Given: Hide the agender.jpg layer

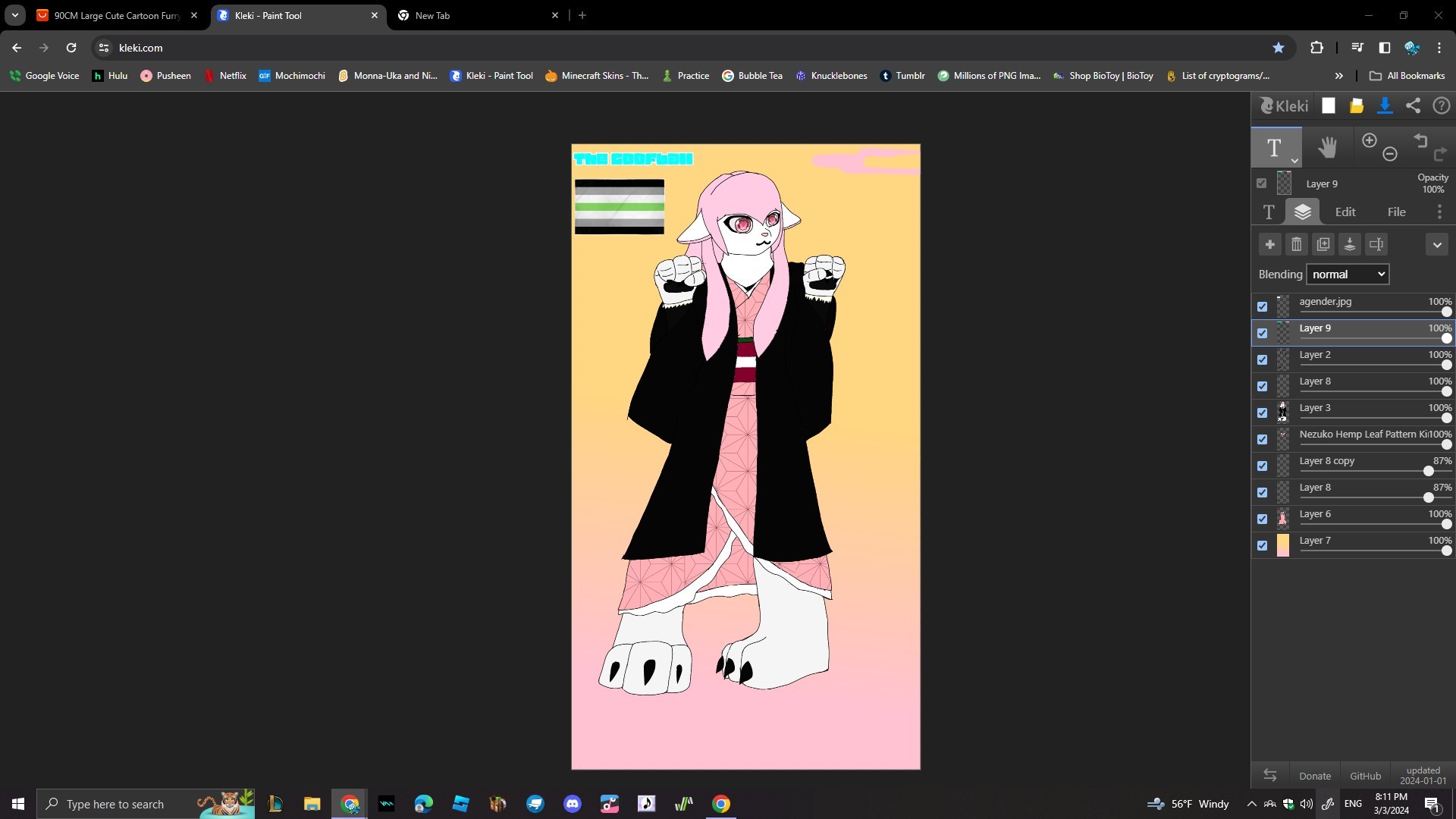Looking at the screenshot, I should click(x=1262, y=306).
